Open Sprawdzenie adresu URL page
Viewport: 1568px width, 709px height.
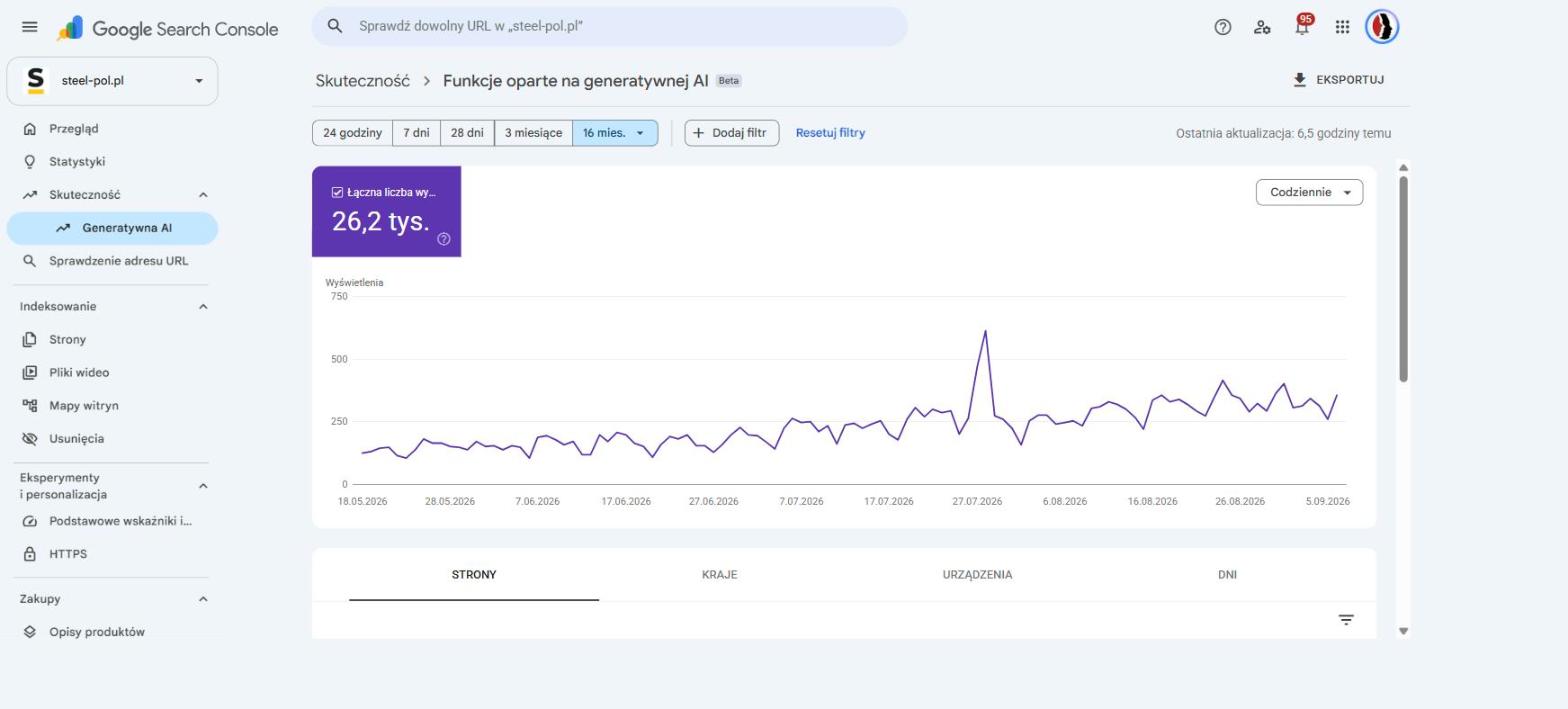tap(112, 261)
